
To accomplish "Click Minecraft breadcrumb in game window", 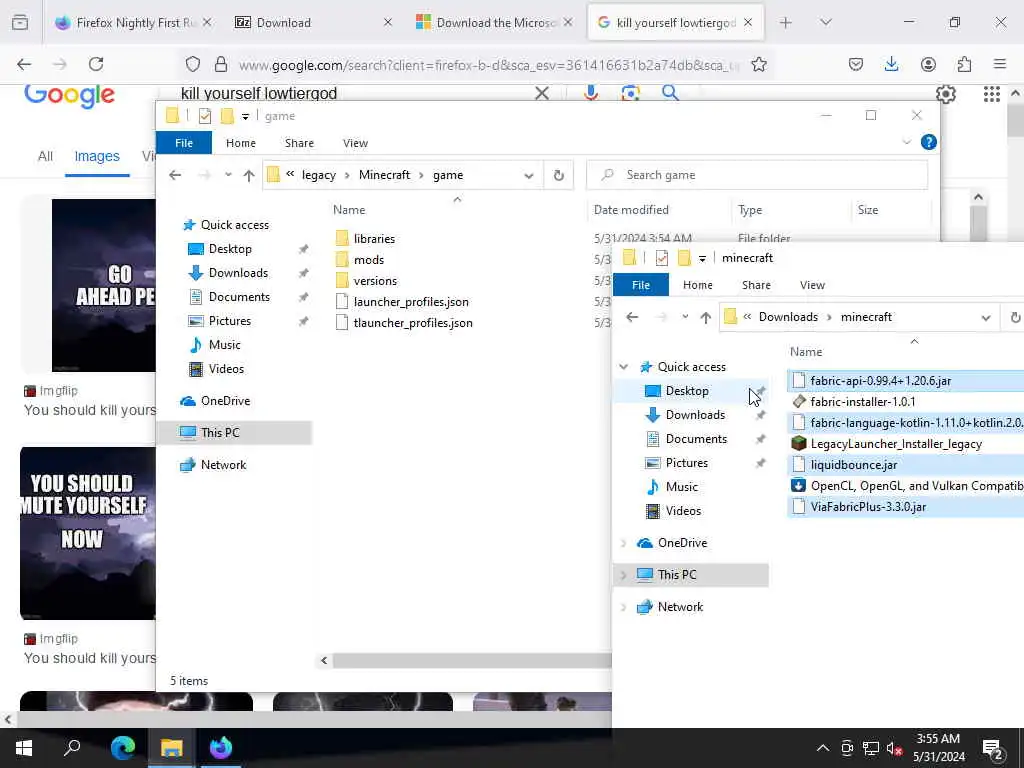I will (385, 175).
